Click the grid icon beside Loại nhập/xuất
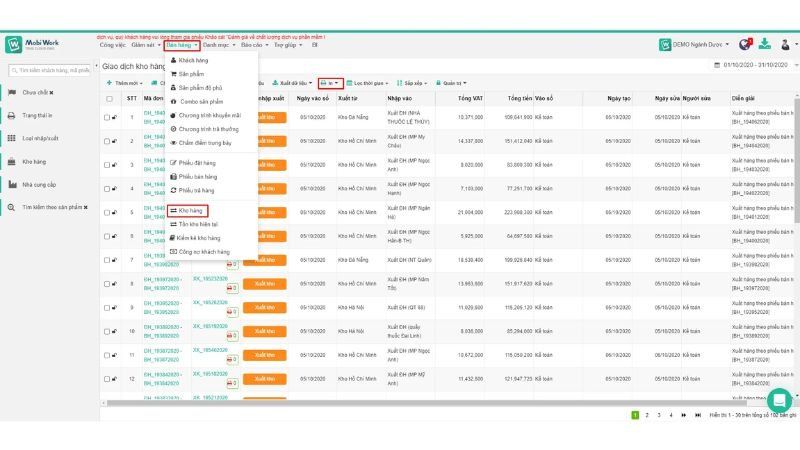This screenshot has width=800, height=450. click(x=12, y=138)
